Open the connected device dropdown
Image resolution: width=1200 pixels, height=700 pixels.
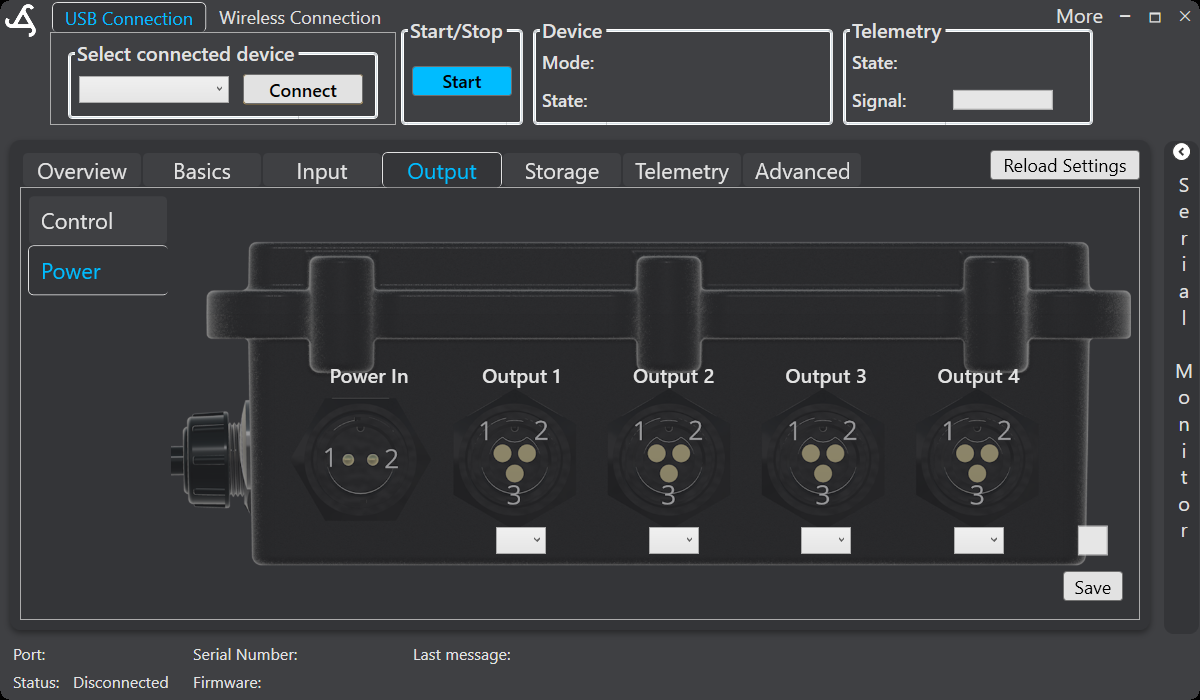[154, 90]
